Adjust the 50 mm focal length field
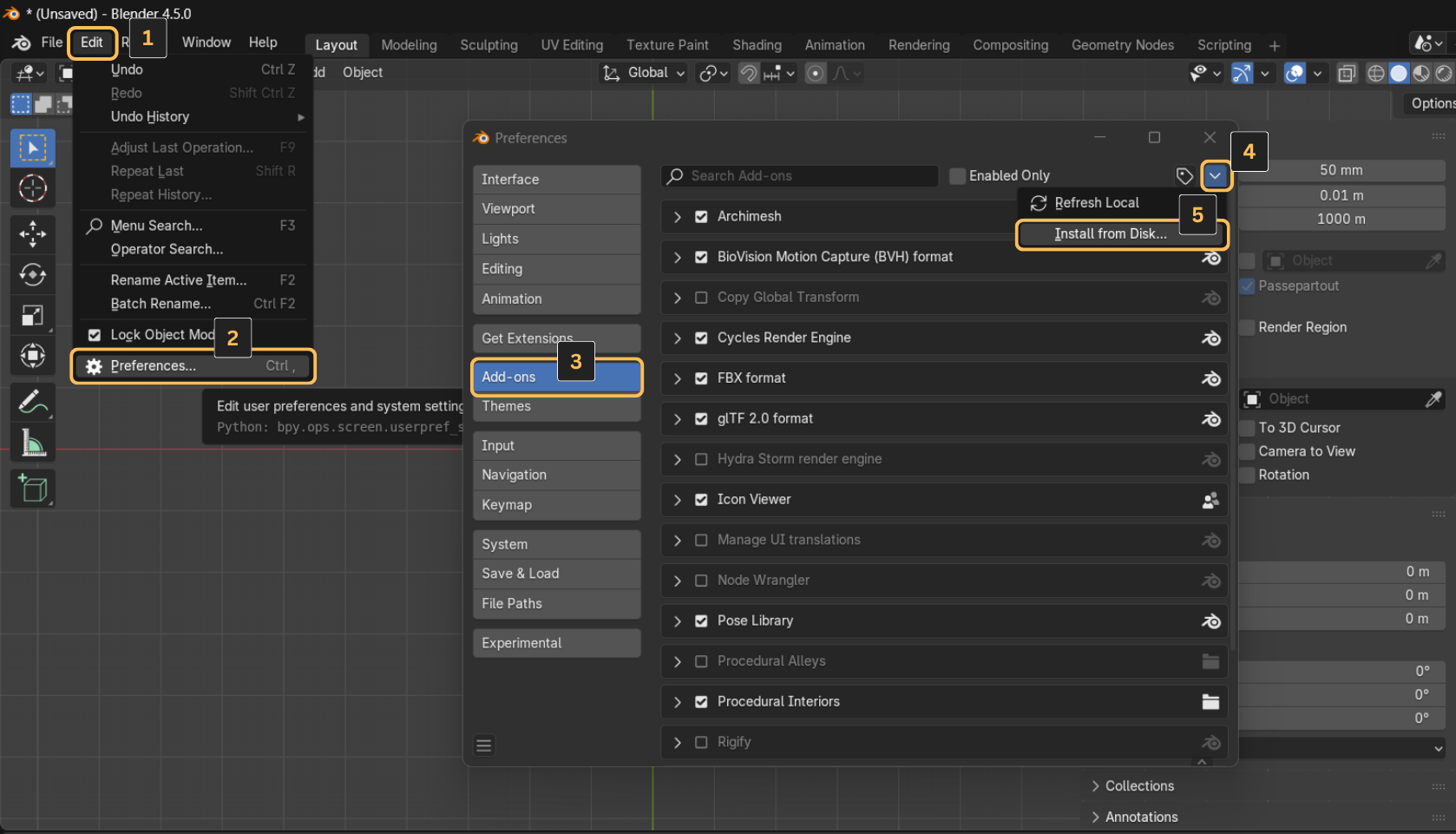1456x834 pixels. (x=1341, y=171)
